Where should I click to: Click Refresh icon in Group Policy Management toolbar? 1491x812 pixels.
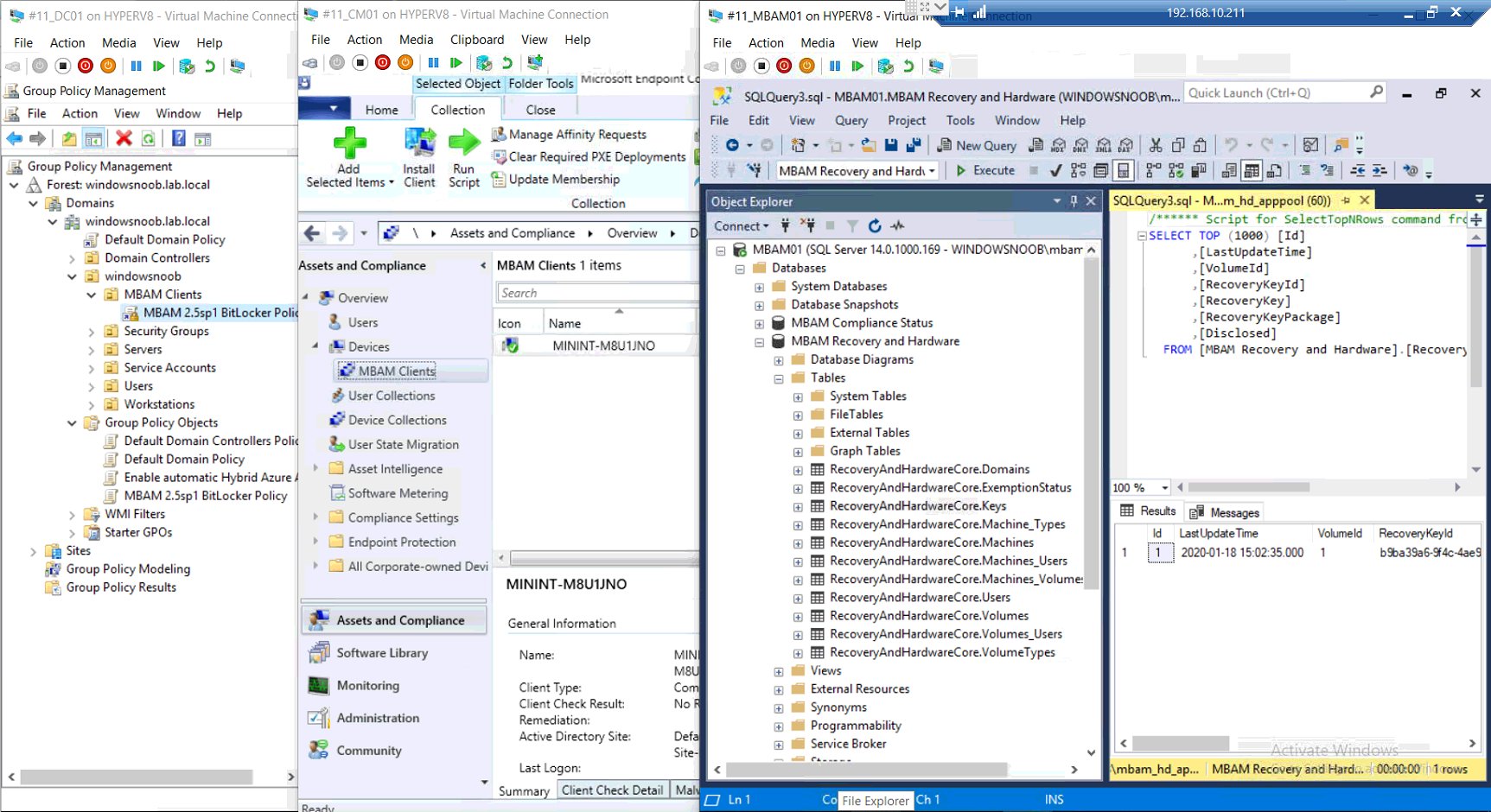pyautogui.click(x=149, y=138)
